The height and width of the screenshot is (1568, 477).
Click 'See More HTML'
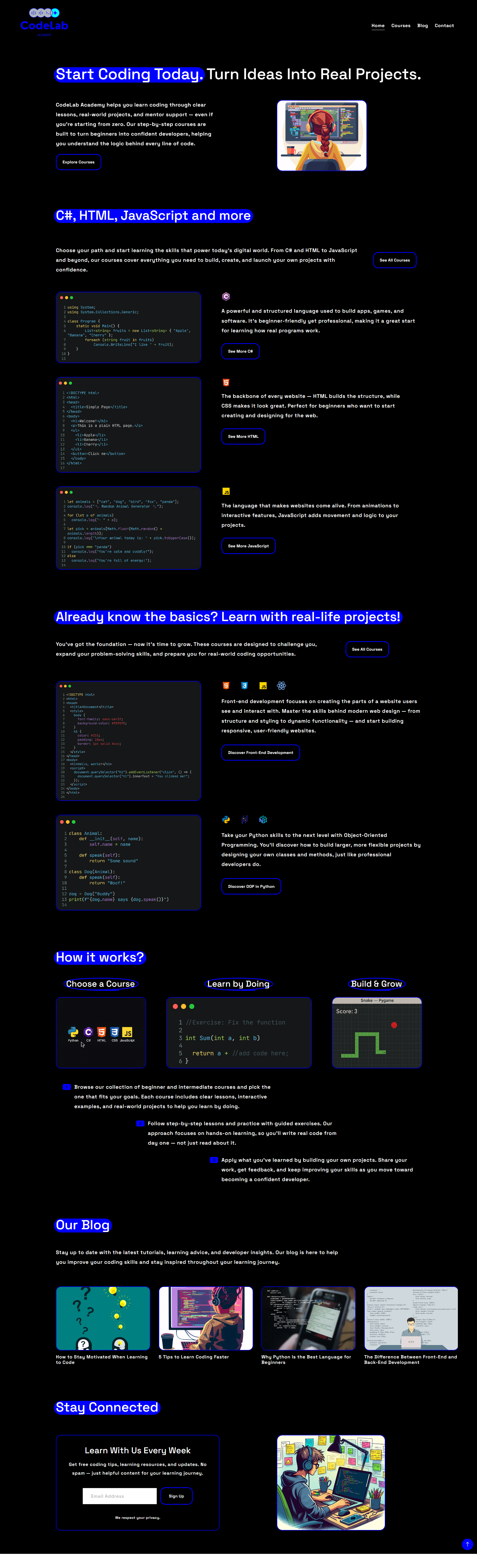pos(243,436)
